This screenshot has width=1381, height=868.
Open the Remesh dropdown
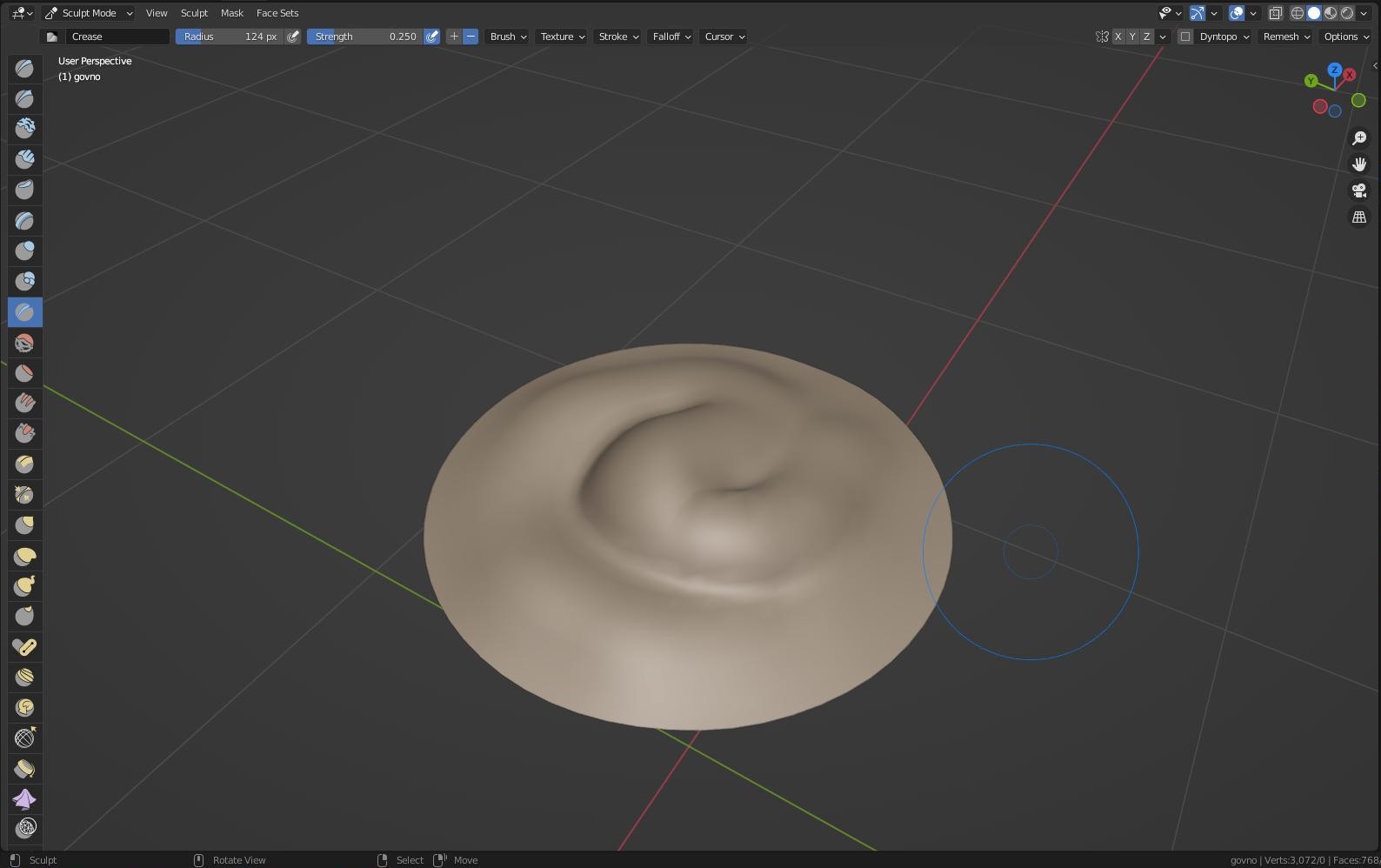pos(1285,37)
